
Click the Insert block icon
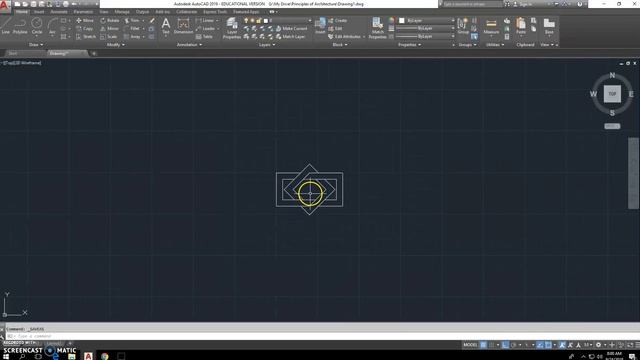click(x=320, y=25)
